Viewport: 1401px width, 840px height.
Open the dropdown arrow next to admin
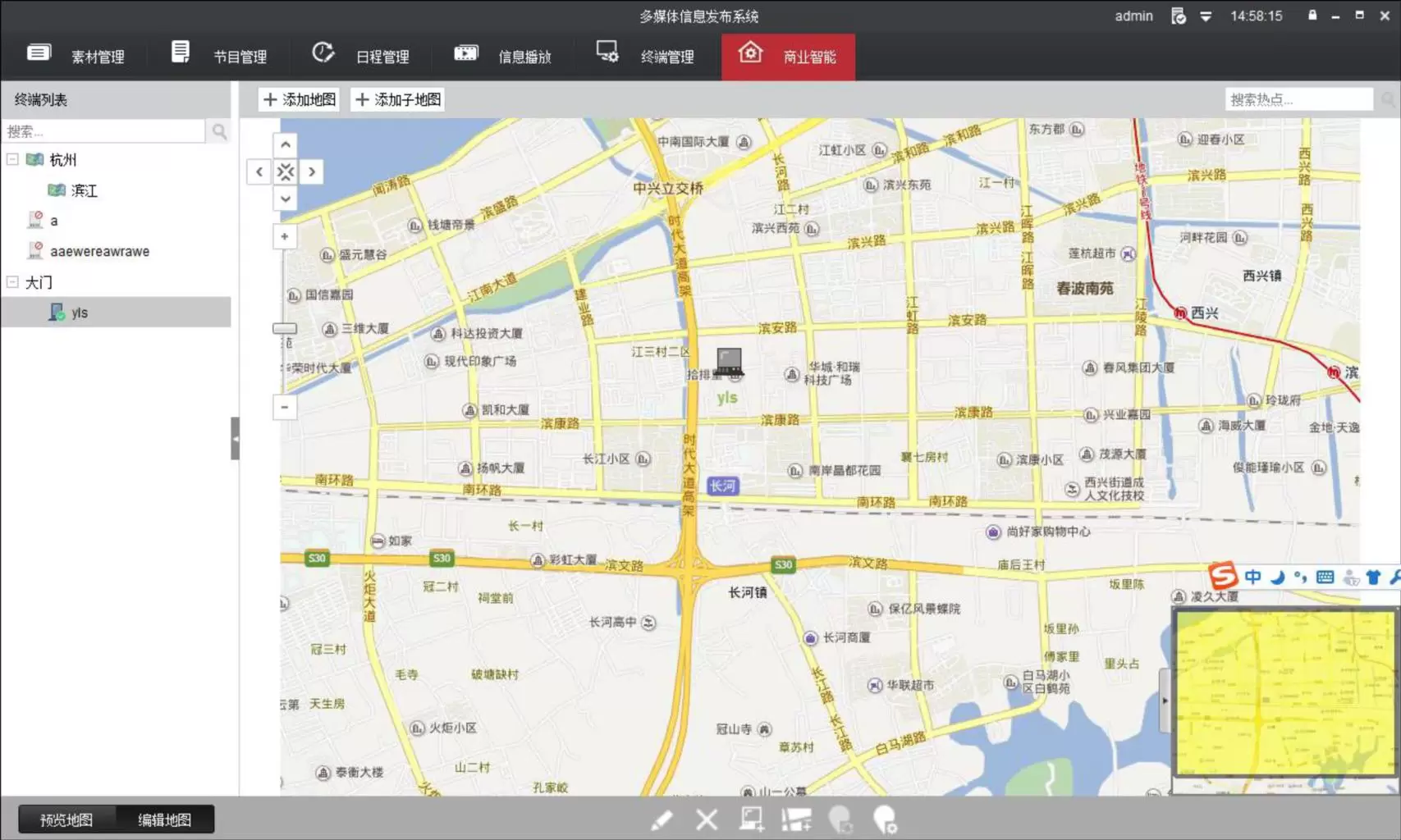pyautogui.click(x=1206, y=16)
